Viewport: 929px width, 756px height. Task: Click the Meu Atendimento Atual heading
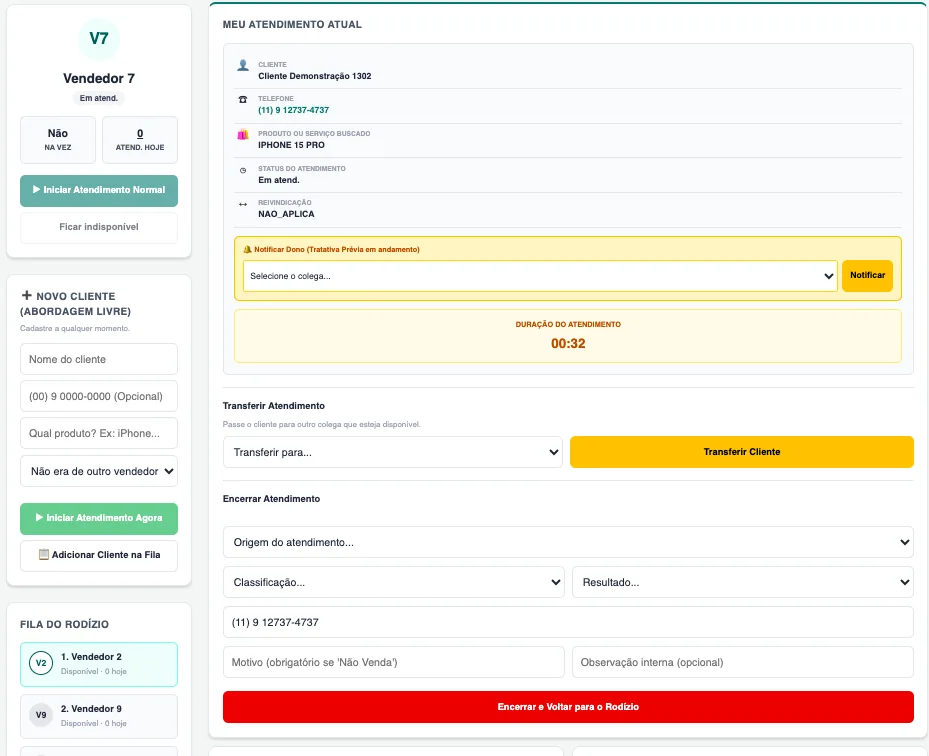(x=292, y=24)
